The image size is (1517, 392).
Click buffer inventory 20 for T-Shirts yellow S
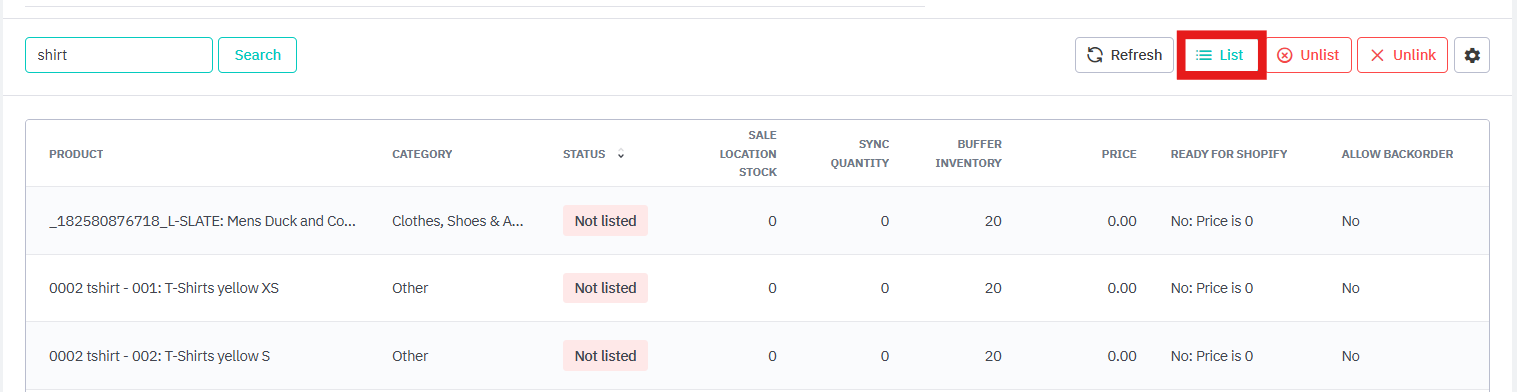993,356
